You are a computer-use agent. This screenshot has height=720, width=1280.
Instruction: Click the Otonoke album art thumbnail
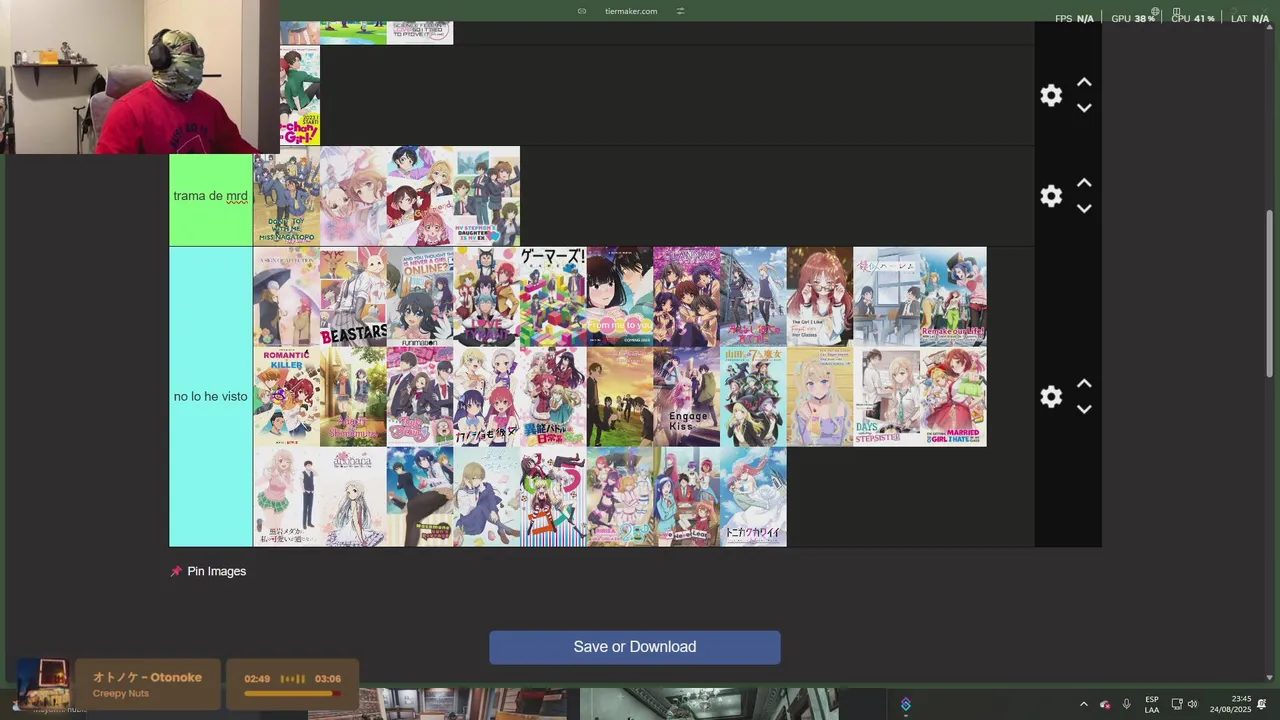click(x=42, y=684)
